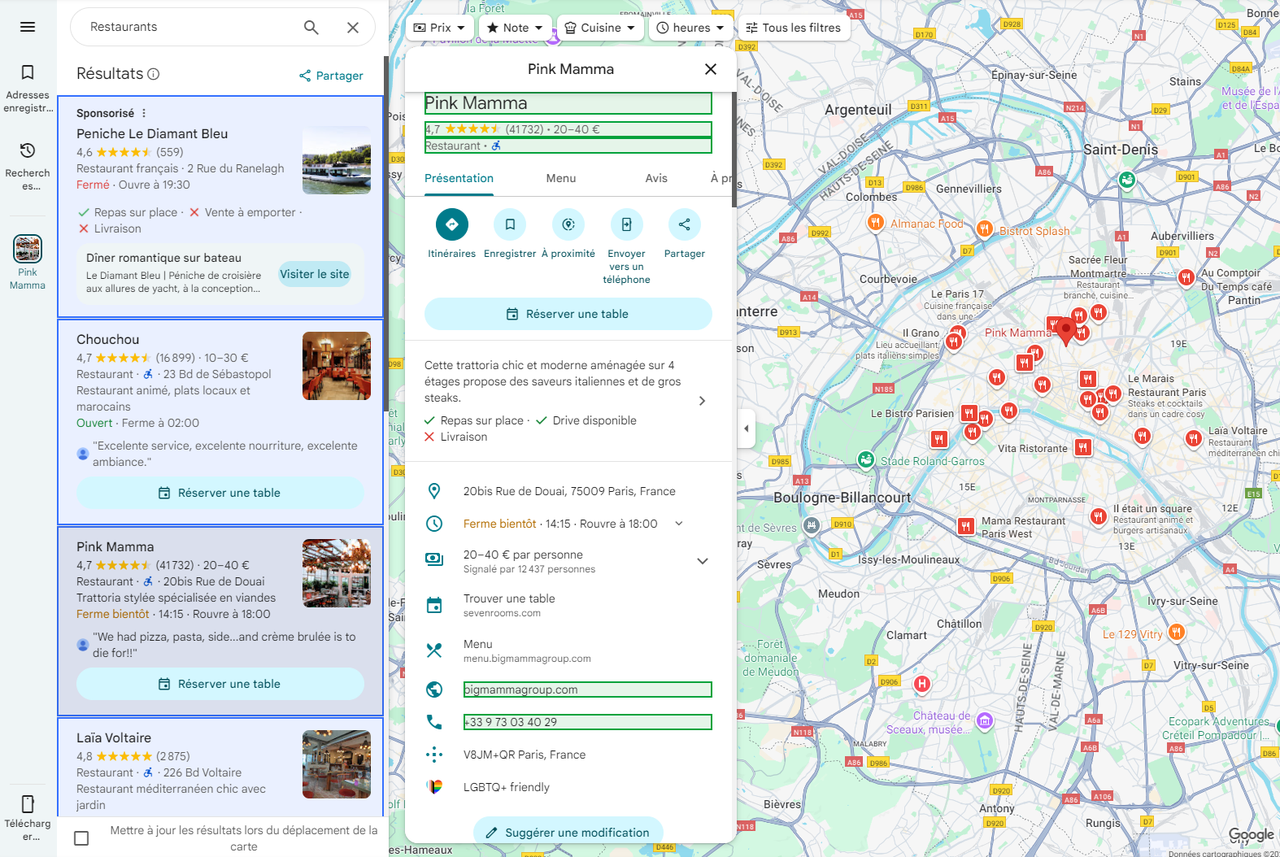Screen dimensions: 1280x857
Task: Expand the 20–40 € per person price details
Action: pyautogui.click(x=702, y=561)
